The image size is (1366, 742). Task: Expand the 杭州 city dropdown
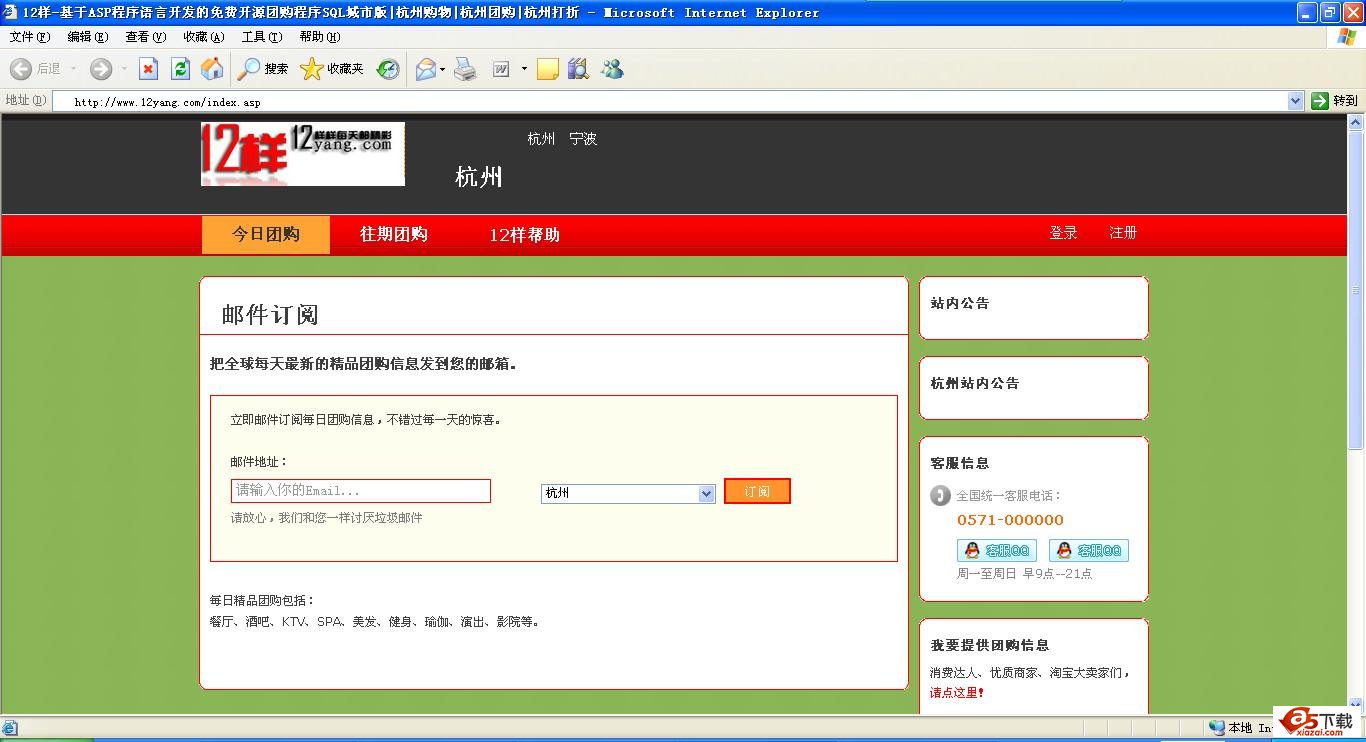point(706,493)
